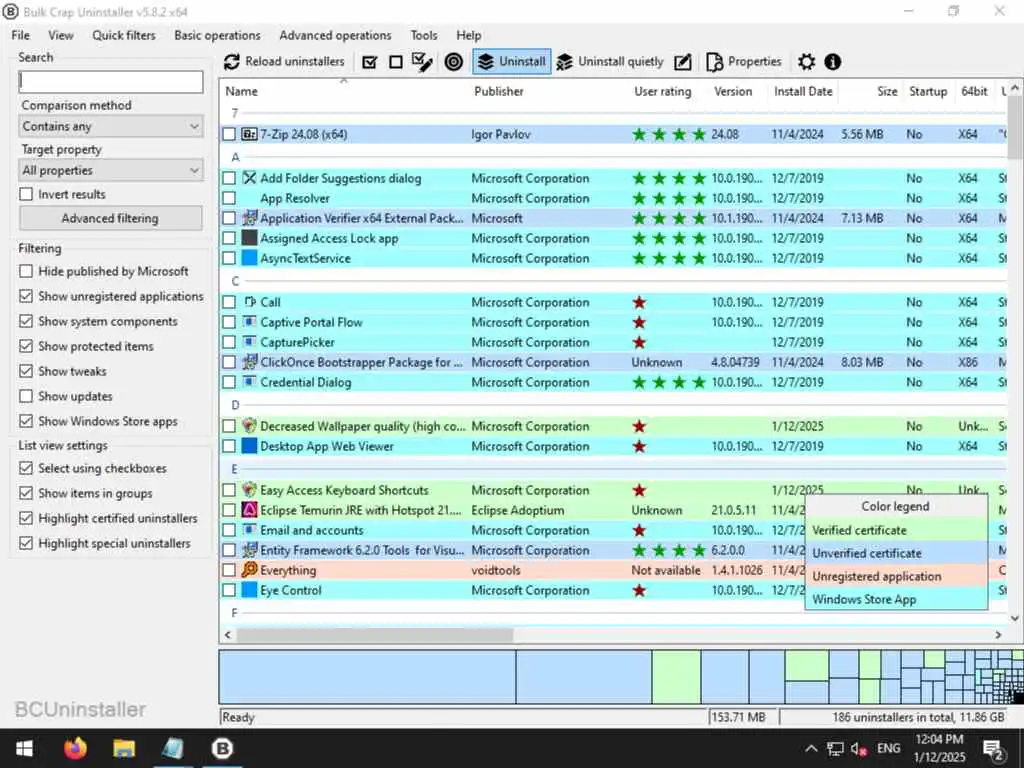
Task: Click the 7-Zip application icon
Action: coord(249,134)
